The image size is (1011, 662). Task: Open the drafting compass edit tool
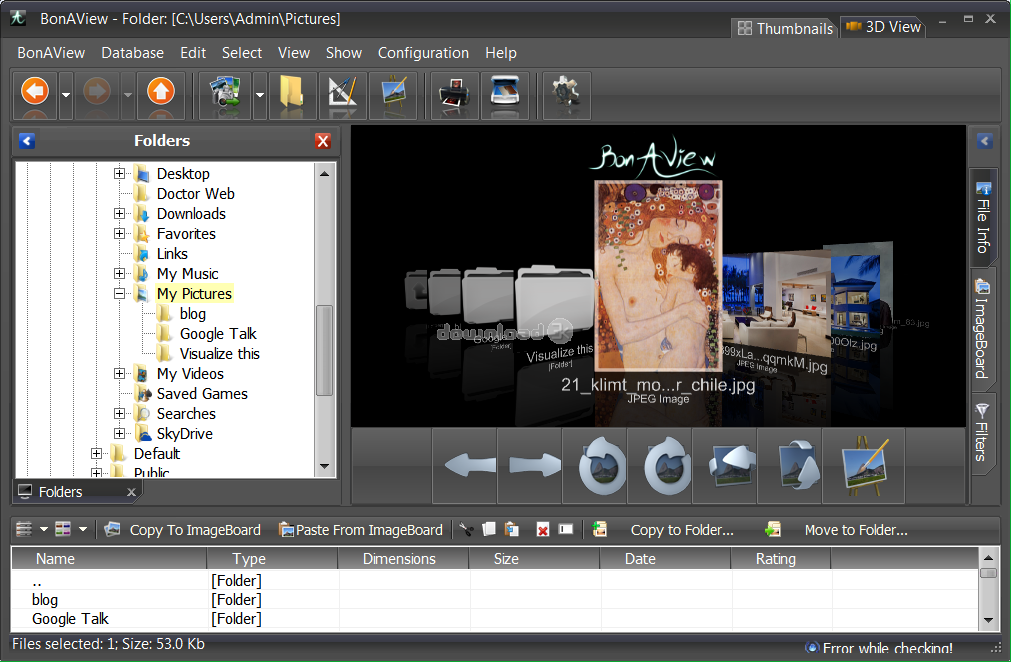coord(343,95)
